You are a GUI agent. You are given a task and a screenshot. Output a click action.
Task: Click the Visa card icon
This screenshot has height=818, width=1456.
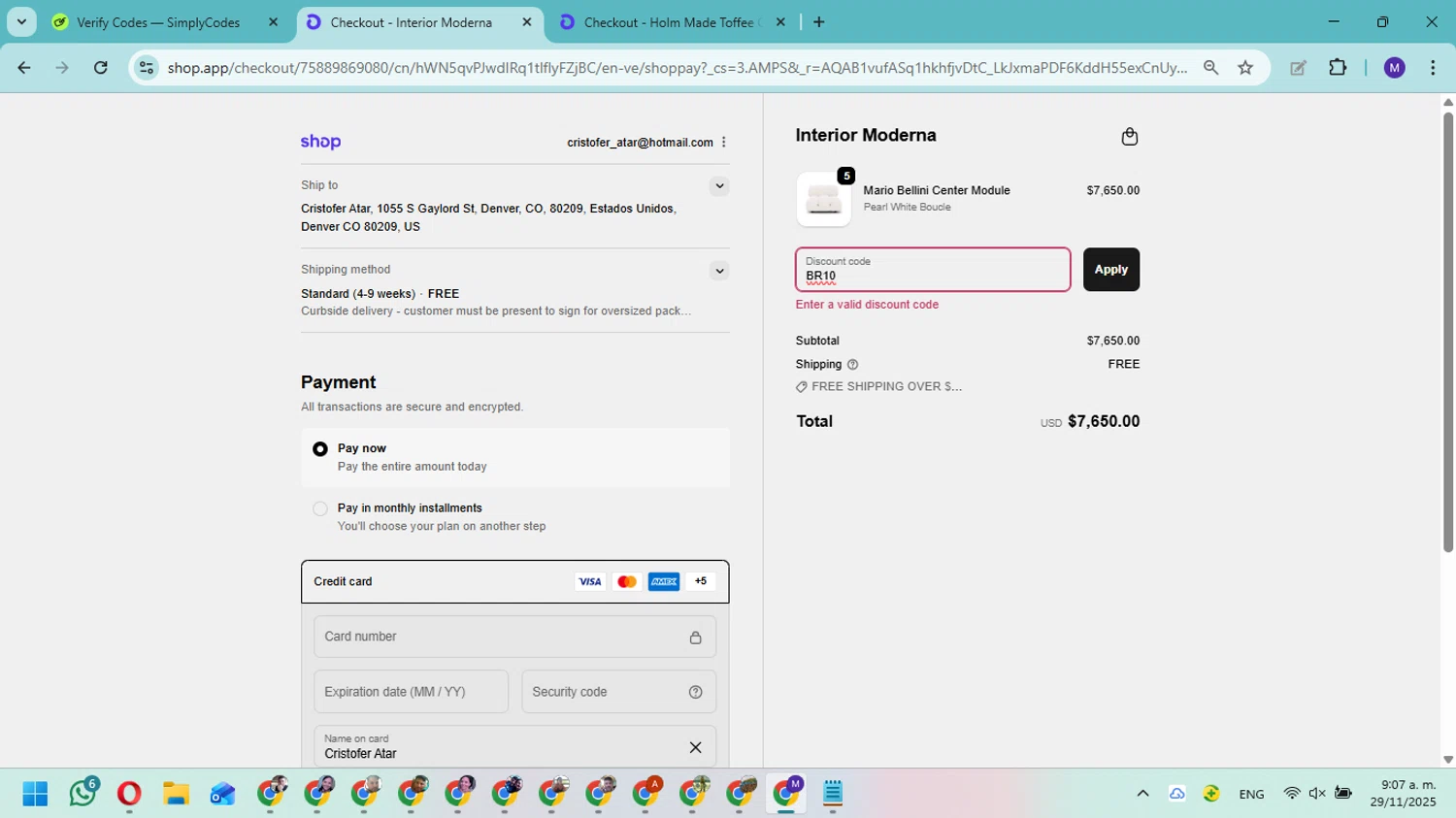pos(589,582)
